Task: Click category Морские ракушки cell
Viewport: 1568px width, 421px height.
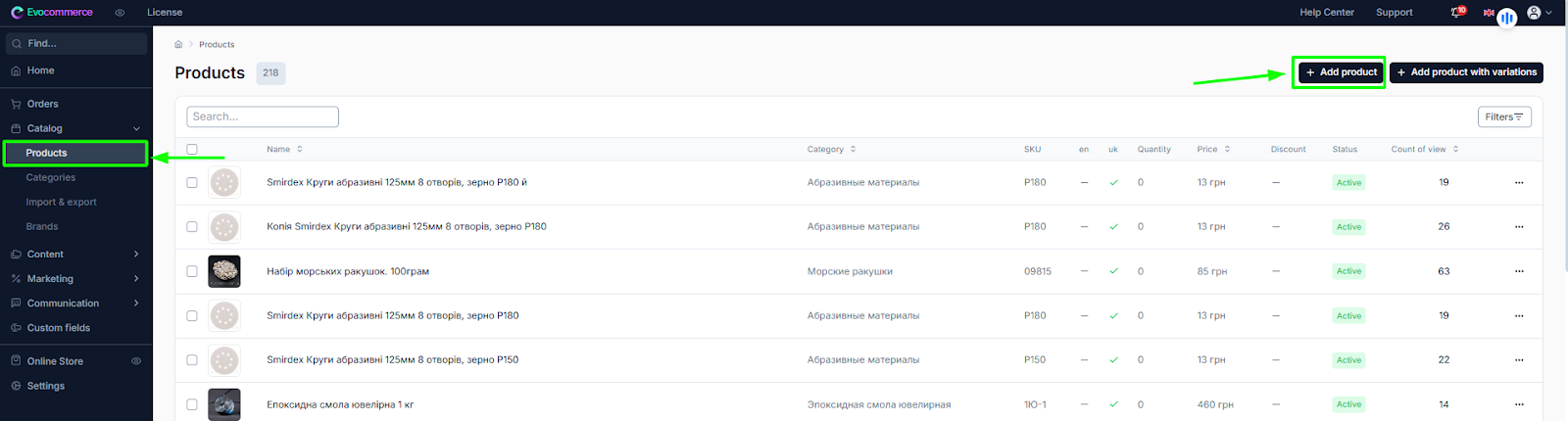Action: (850, 271)
